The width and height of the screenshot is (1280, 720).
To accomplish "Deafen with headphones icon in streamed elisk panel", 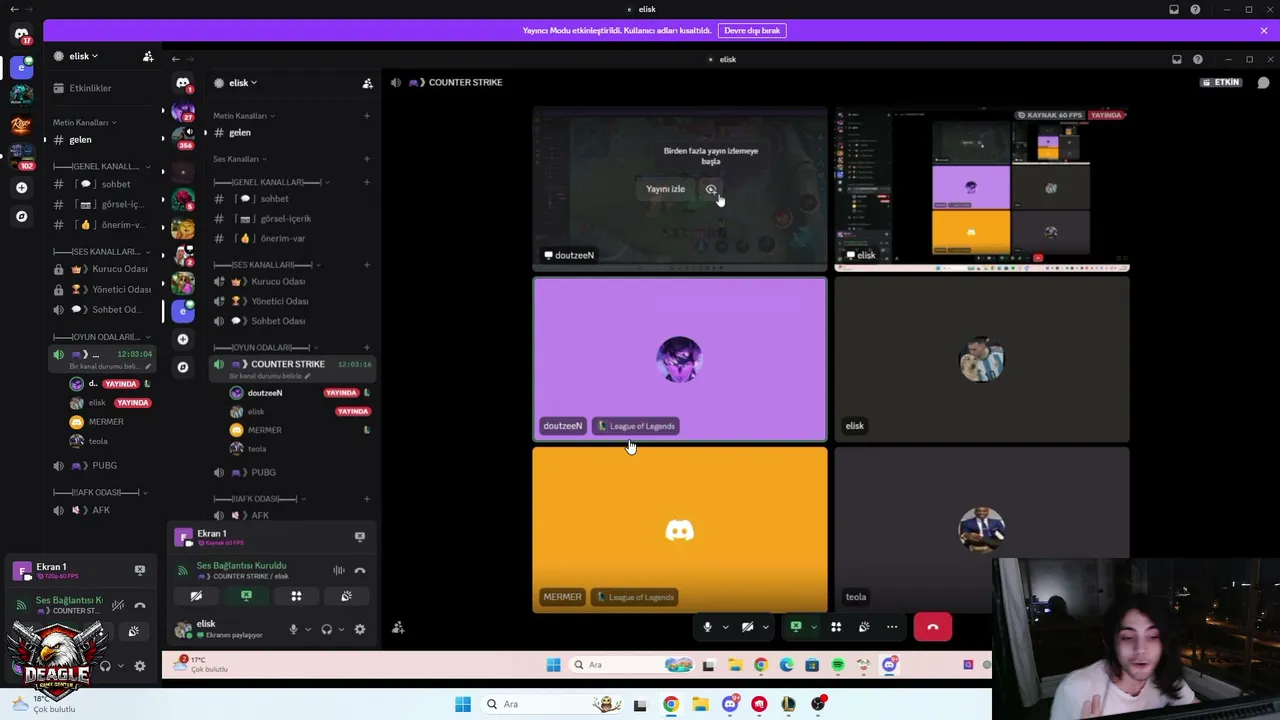I will click(x=326, y=629).
